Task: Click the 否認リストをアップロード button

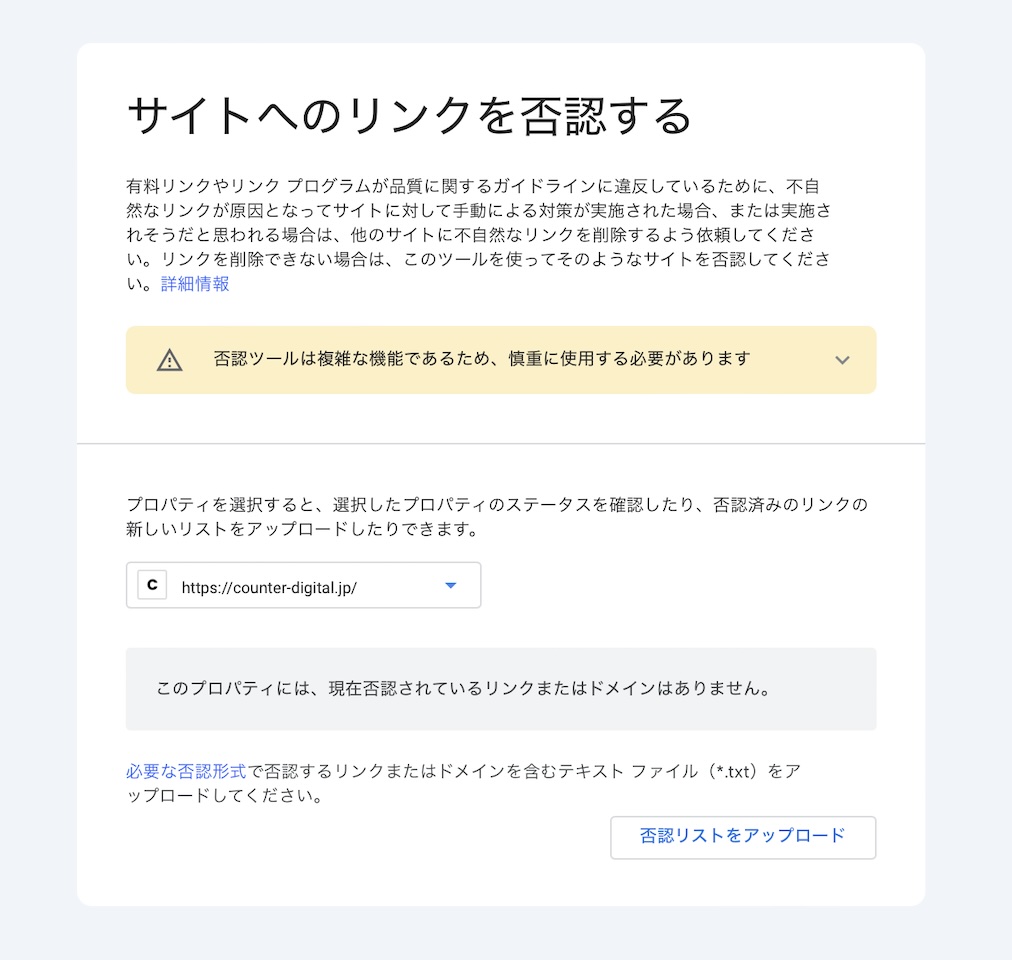Action: (x=742, y=836)
